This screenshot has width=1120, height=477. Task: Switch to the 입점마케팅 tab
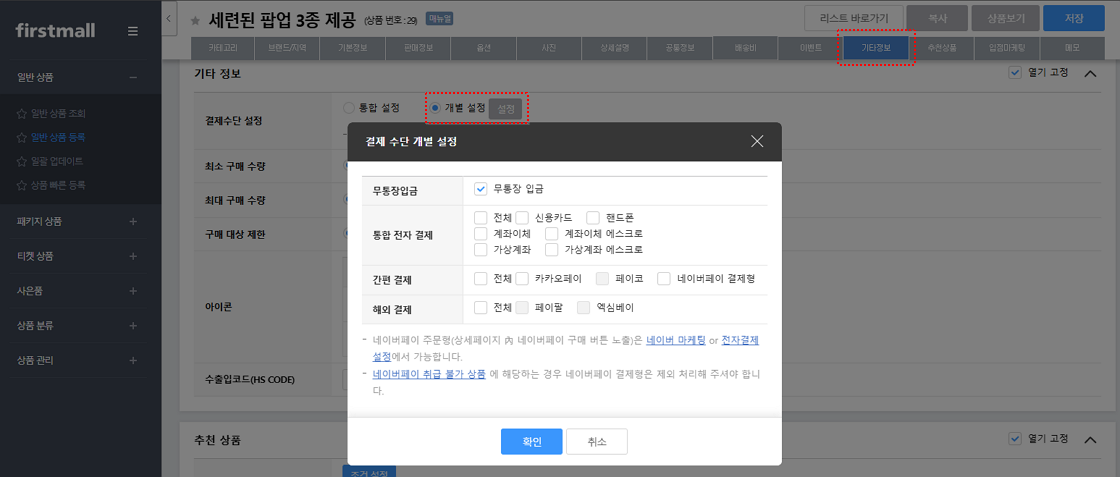1006,49
